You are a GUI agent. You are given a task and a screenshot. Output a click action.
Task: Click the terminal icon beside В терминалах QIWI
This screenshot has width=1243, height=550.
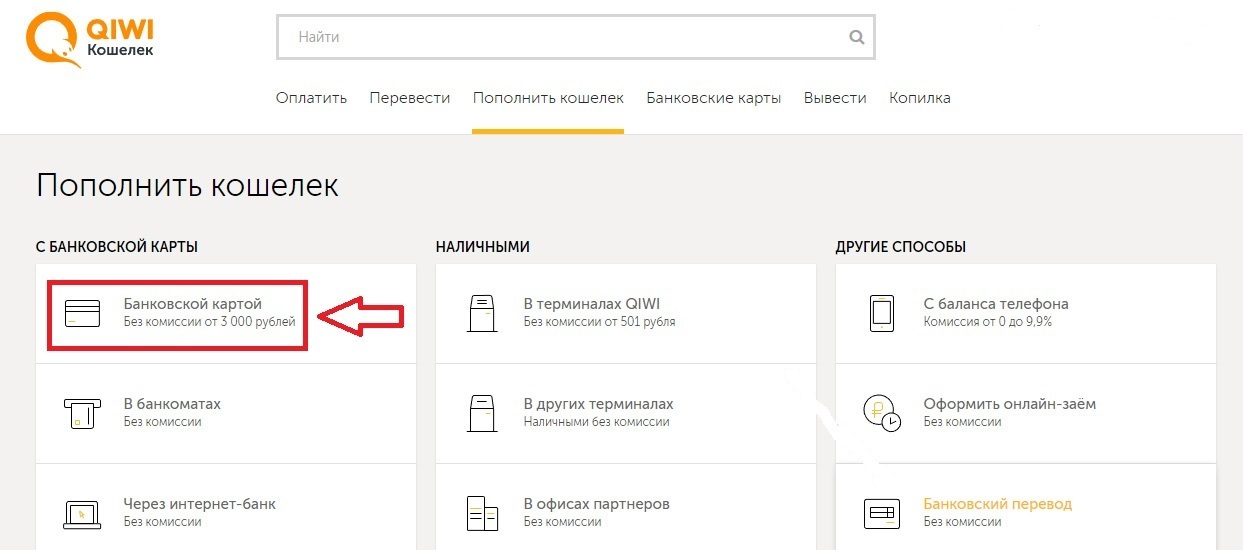tap(482, 313)
